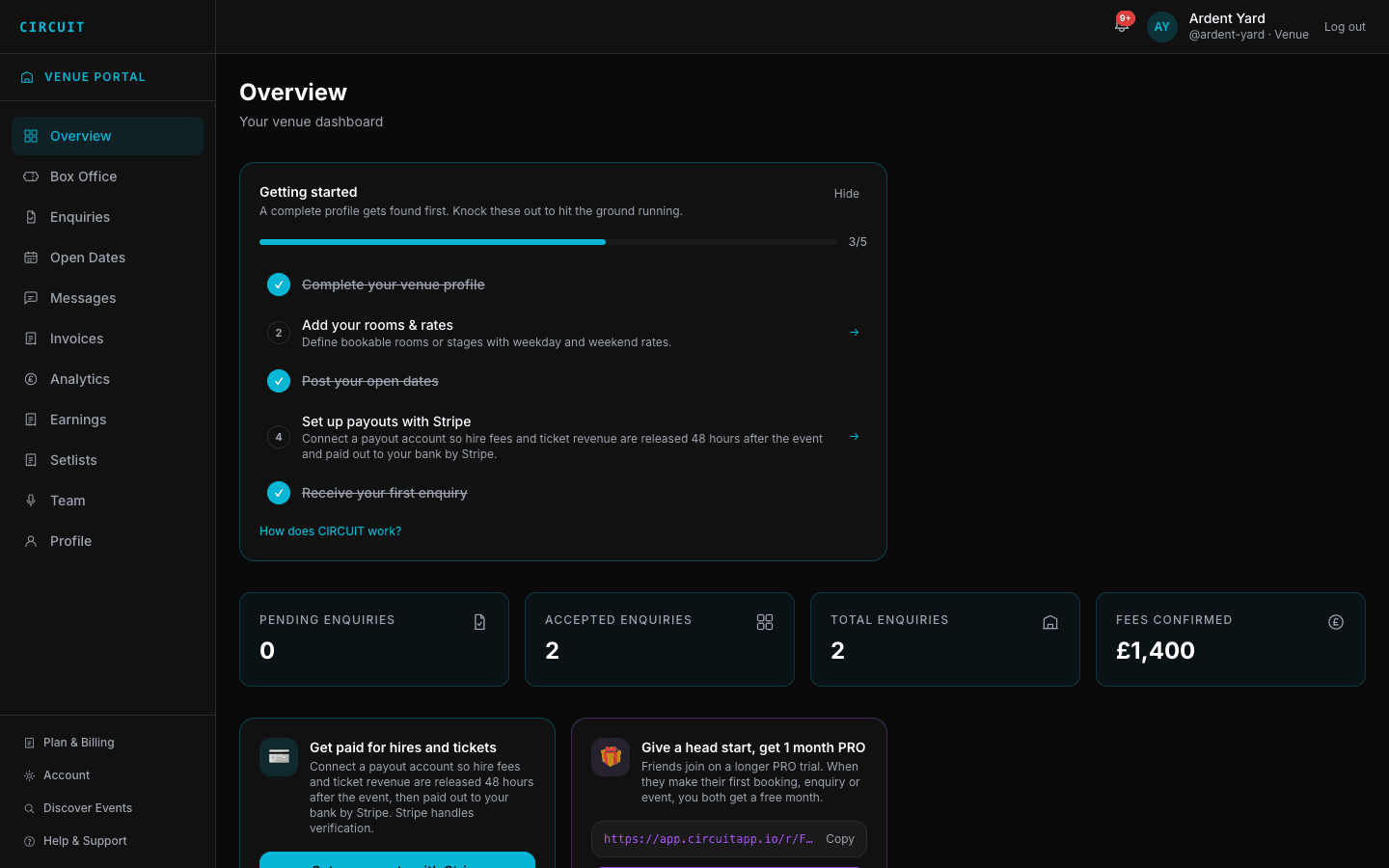Click the Box Office ticket icon
Screen dimensions: 1389x868
point(31,176)
